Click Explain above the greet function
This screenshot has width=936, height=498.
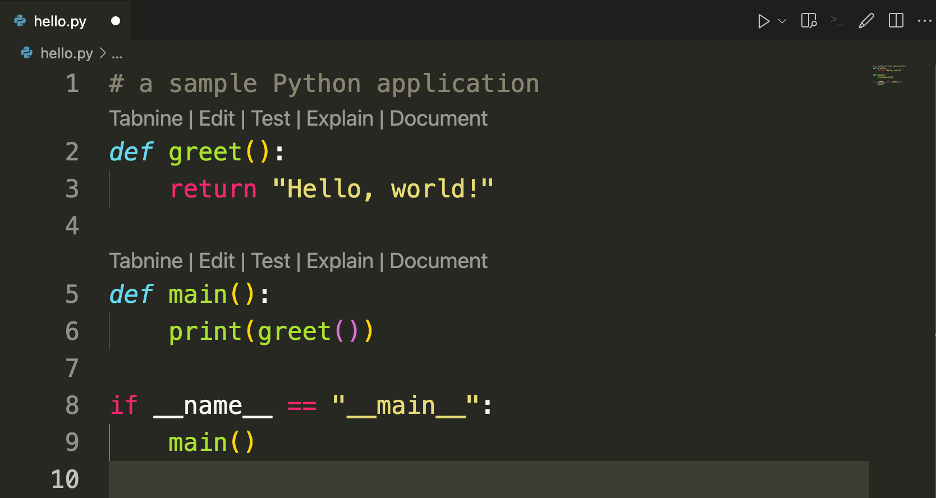click(x=339, y=118)
